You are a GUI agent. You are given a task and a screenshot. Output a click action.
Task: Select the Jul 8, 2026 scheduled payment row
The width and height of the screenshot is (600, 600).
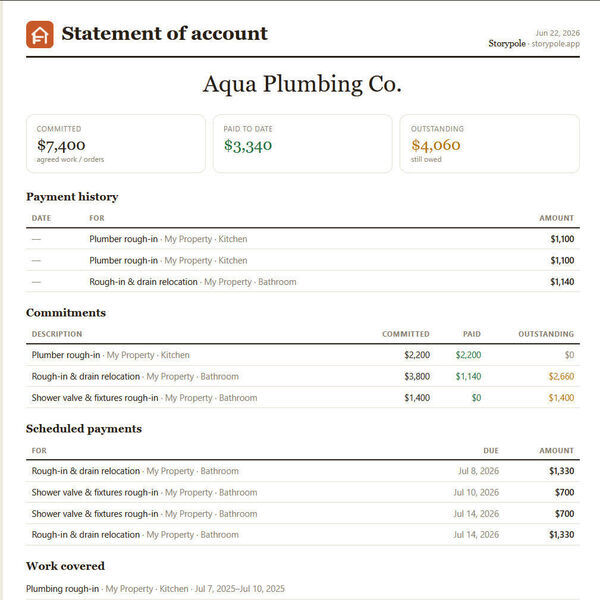(303, 471)
